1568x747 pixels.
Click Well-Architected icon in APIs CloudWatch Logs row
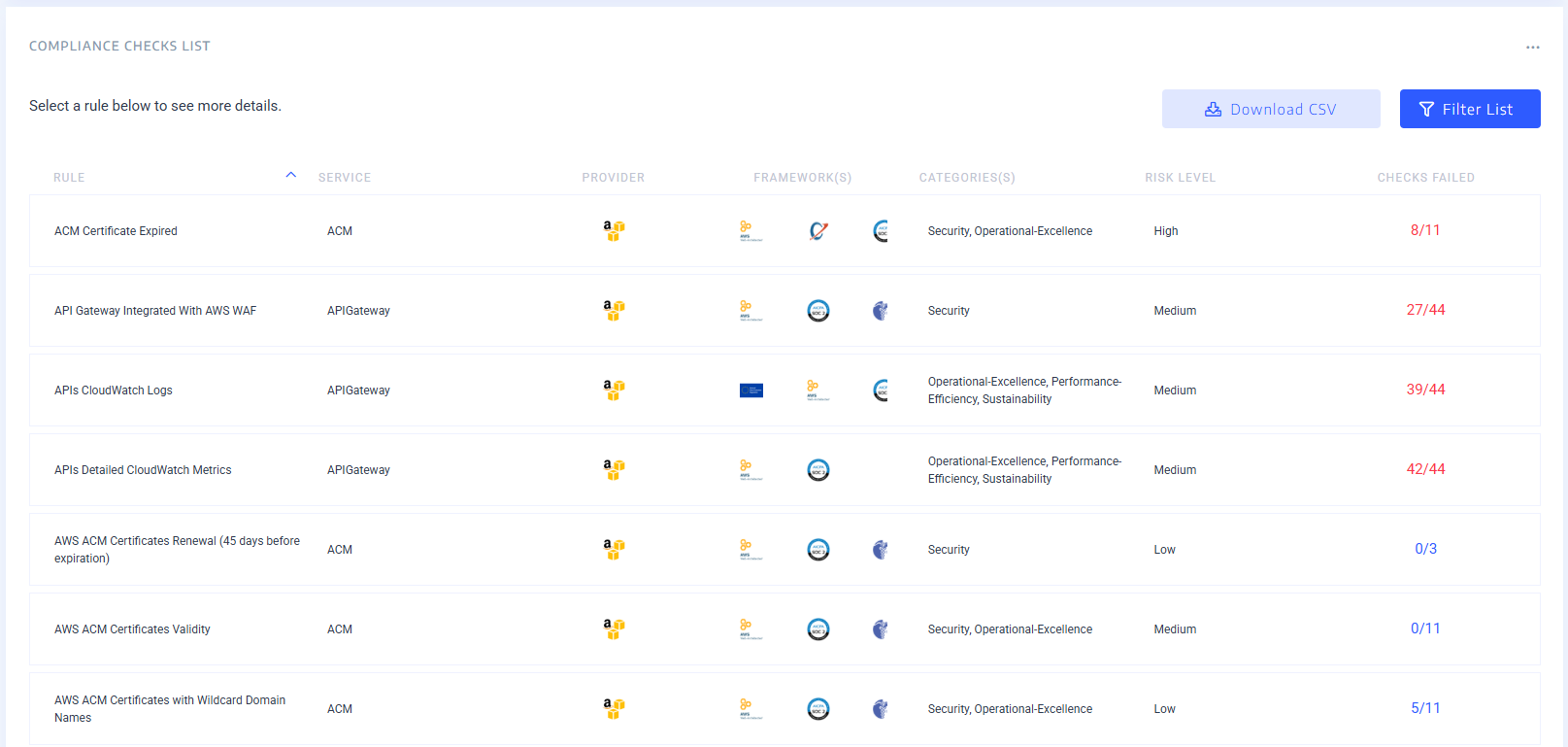pos(817,390)
